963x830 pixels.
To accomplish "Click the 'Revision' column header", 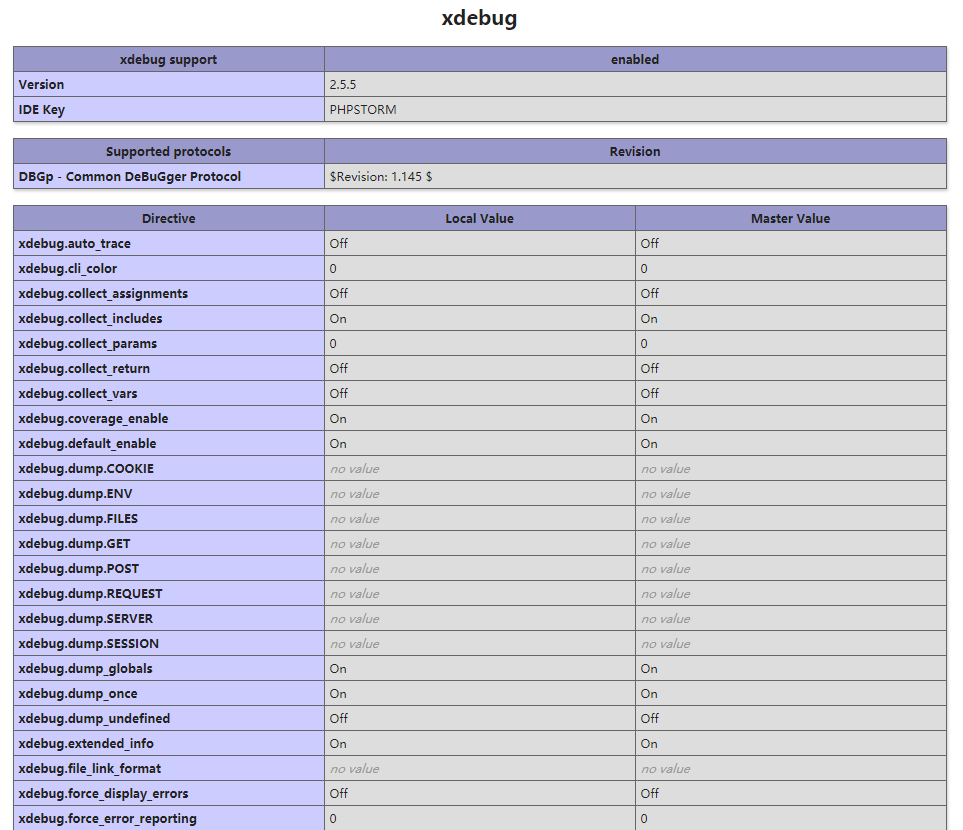I will 635,152.
